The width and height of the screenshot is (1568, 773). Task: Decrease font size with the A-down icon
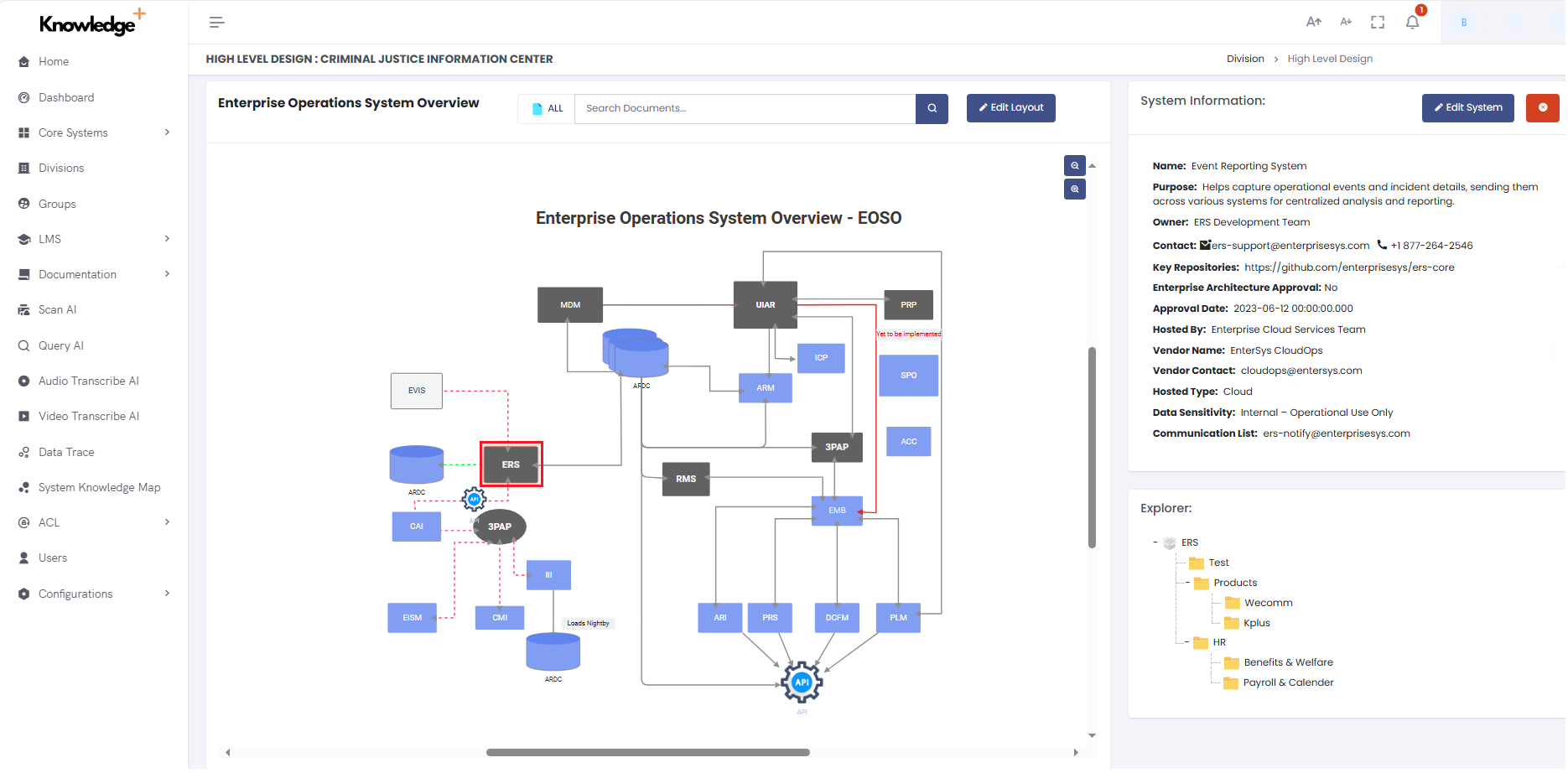coord(1345,21)
